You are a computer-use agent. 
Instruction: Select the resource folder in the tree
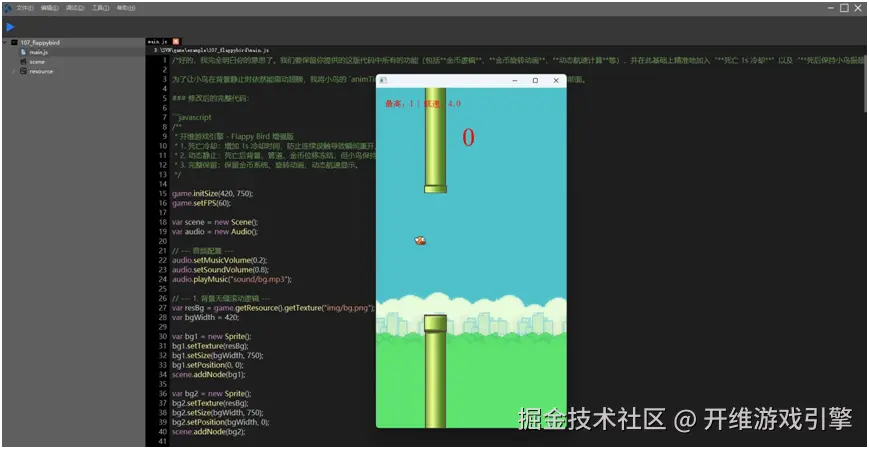[42, 72]
